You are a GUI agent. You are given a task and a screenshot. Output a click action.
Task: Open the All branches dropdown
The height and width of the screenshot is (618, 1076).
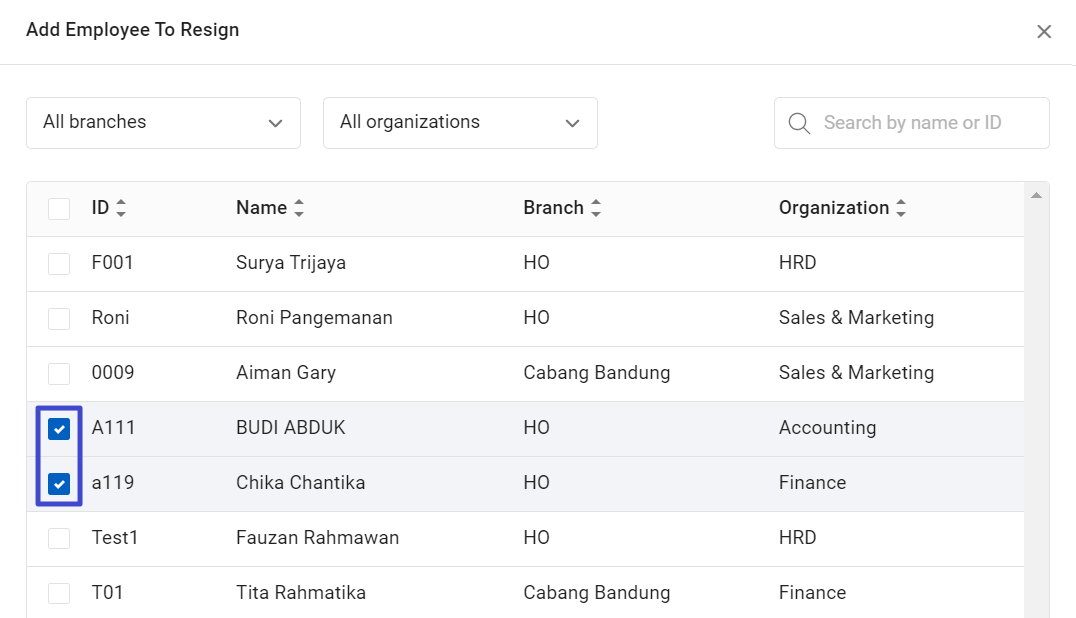[x=163, y=123]
